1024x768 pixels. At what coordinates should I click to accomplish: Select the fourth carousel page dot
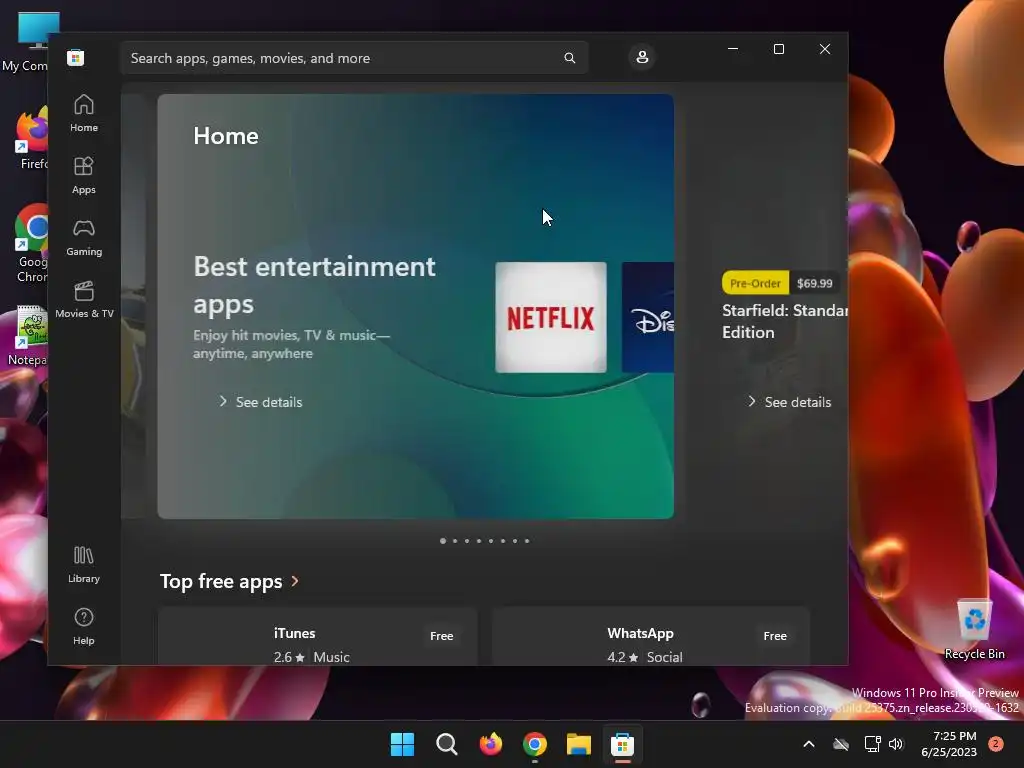click(479, 541)
